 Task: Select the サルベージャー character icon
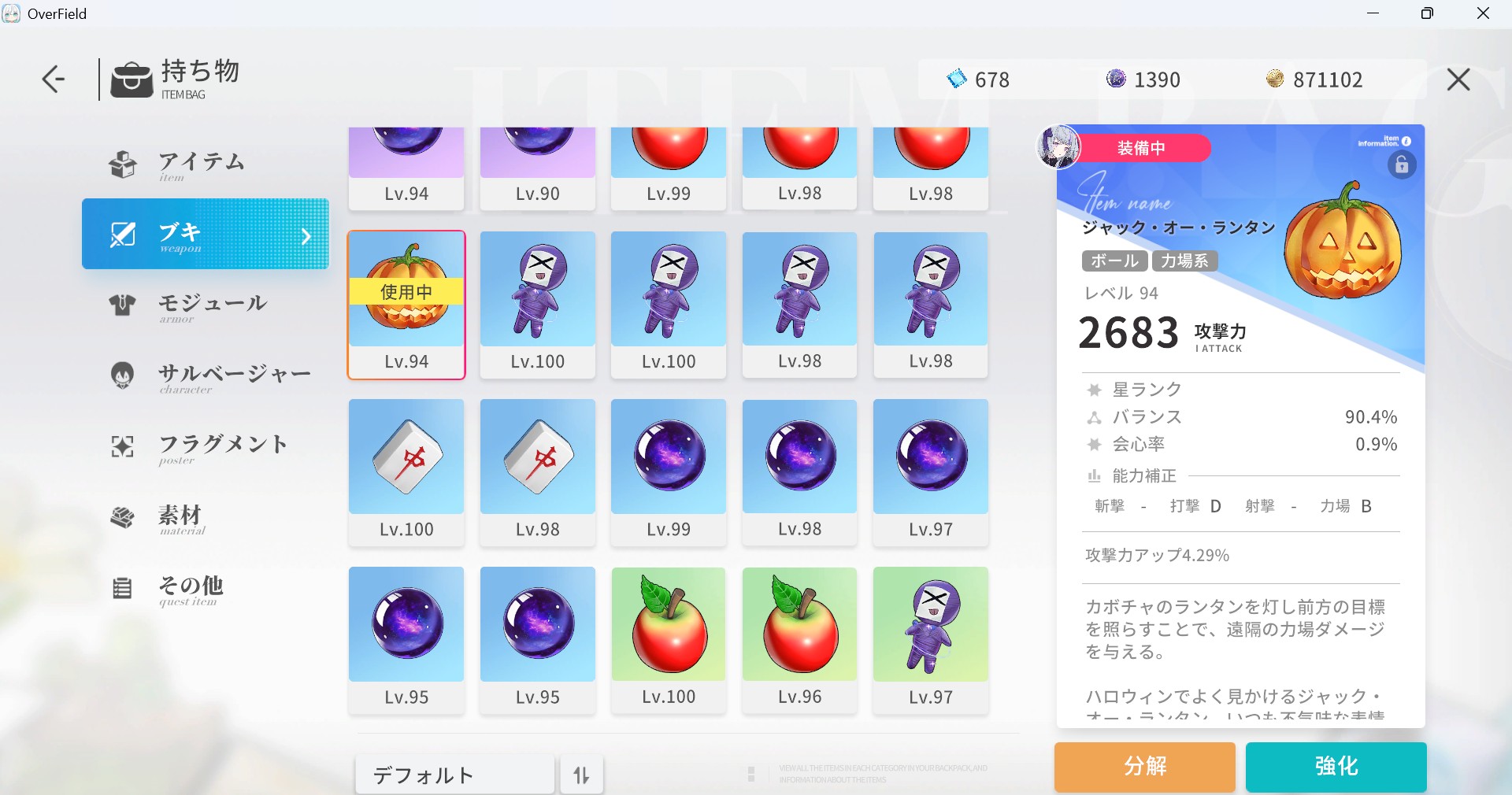tap(122, 375)
